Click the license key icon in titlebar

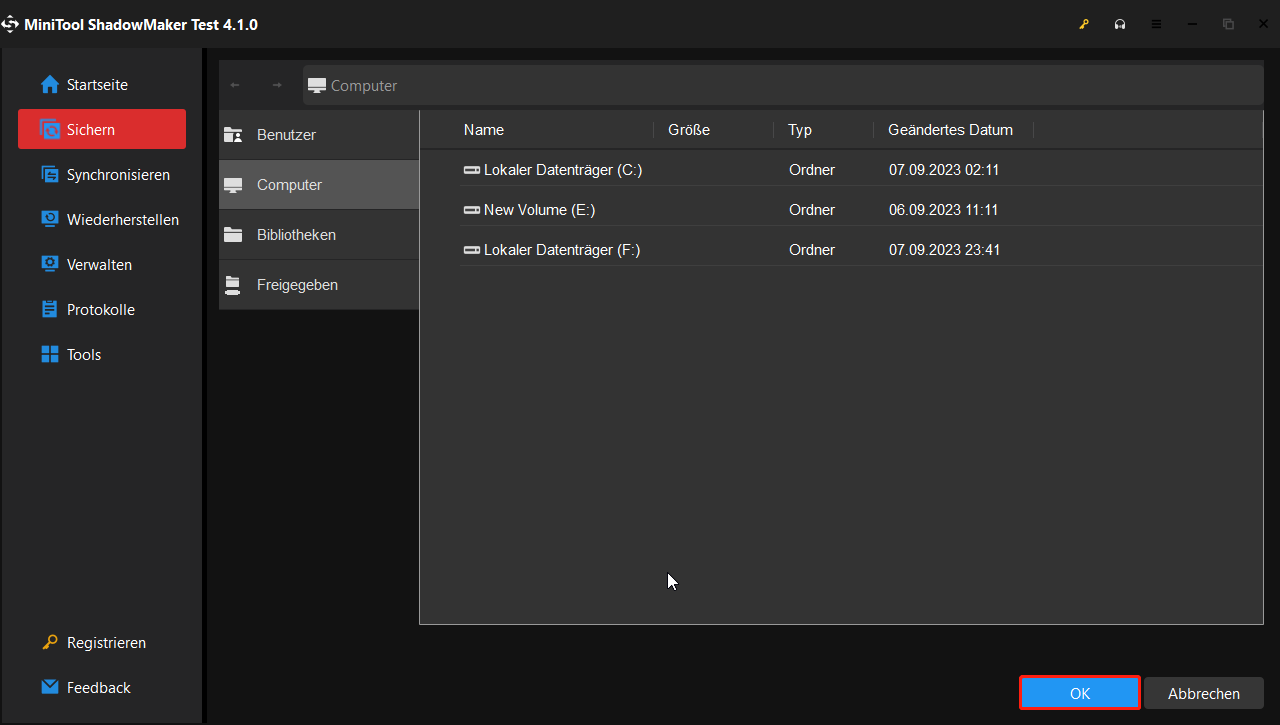(x=1084, y=24)
